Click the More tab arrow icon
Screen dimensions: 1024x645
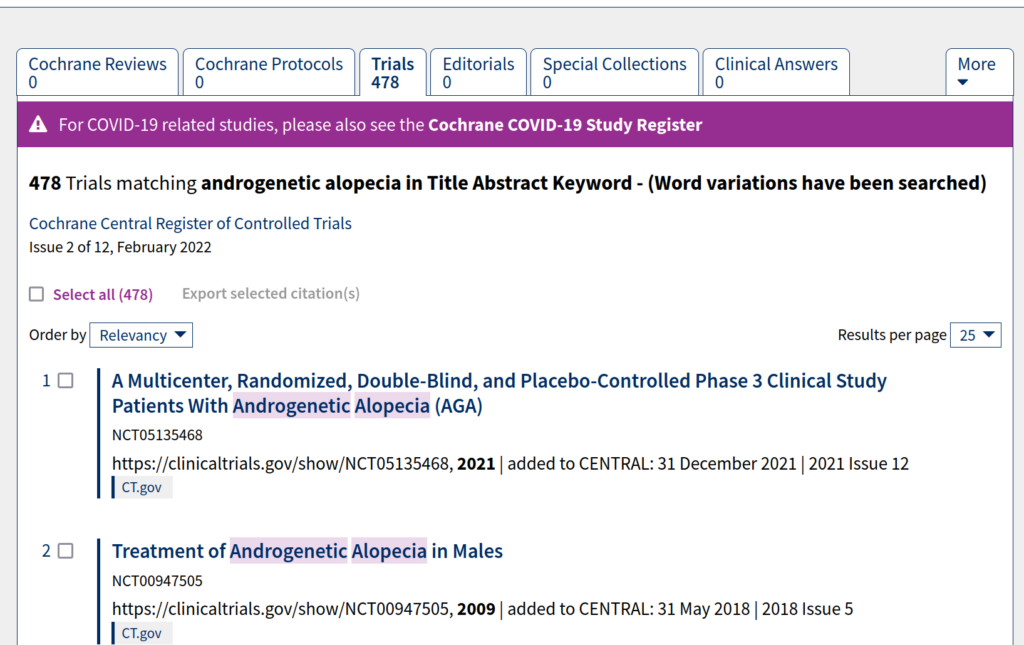point(963,82)
